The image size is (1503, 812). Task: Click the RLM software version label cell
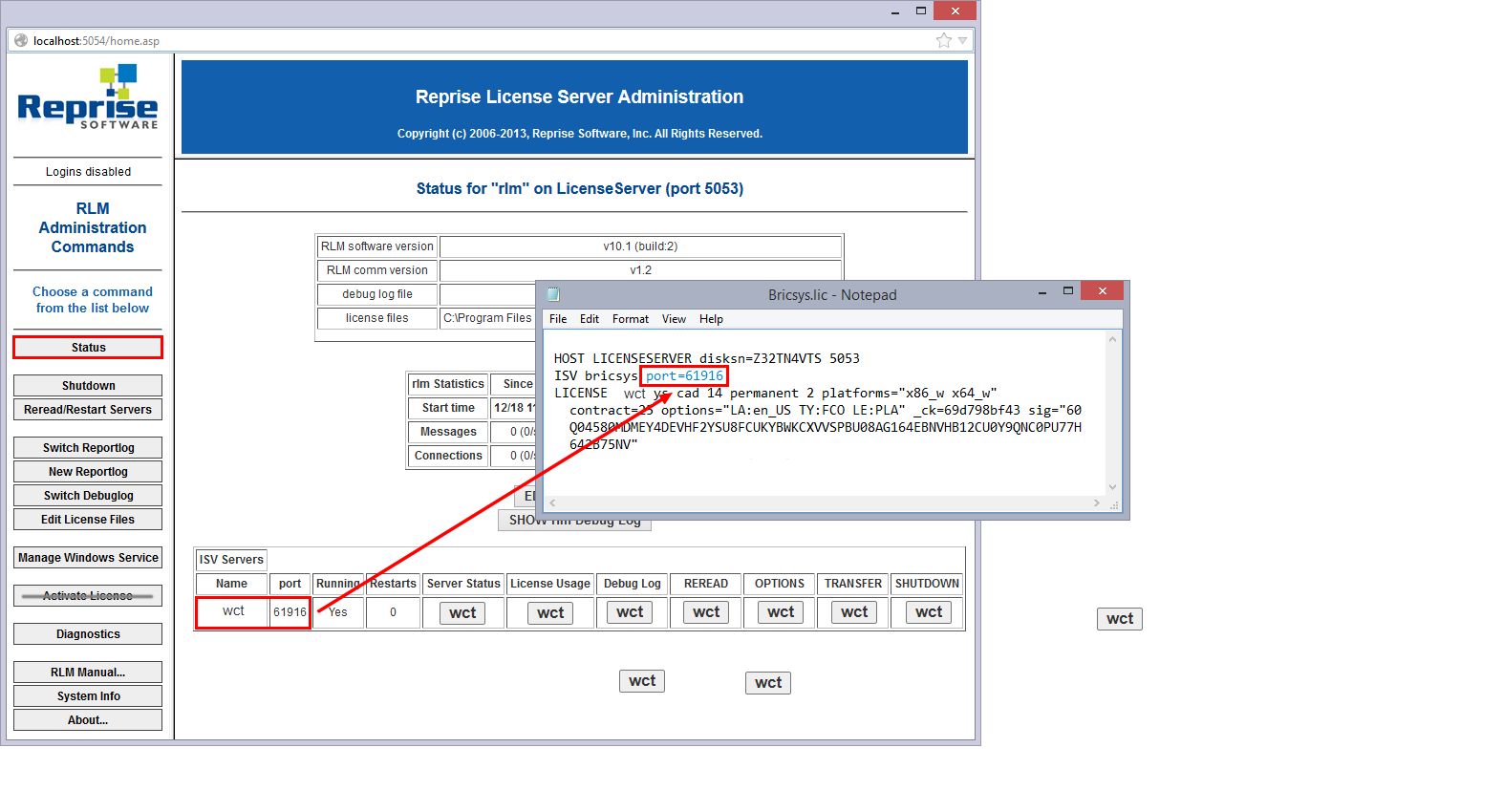(x=377, y=246)
